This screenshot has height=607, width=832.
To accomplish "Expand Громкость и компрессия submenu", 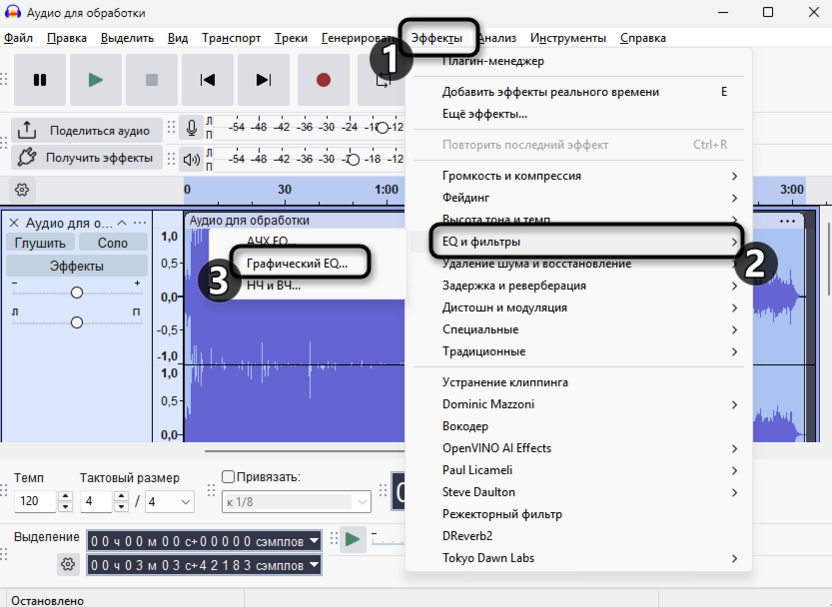I will coord(578,176).
